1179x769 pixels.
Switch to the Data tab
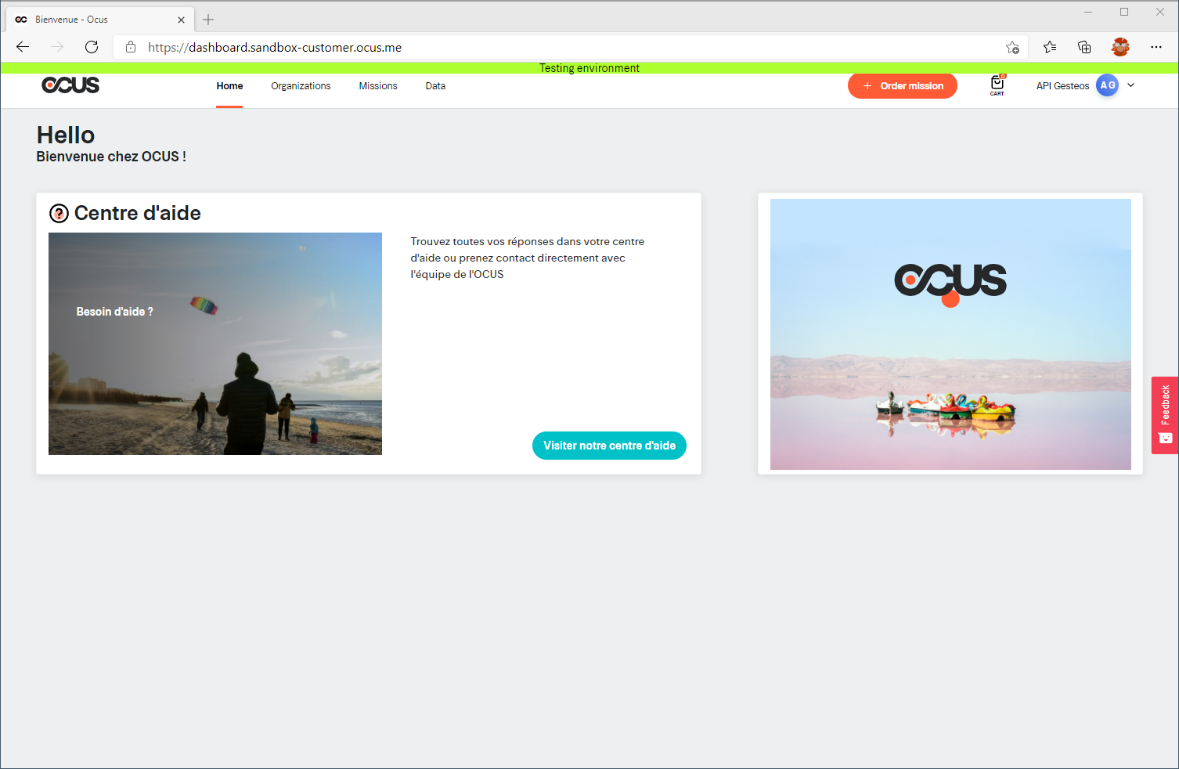click(x=435, y=86)
